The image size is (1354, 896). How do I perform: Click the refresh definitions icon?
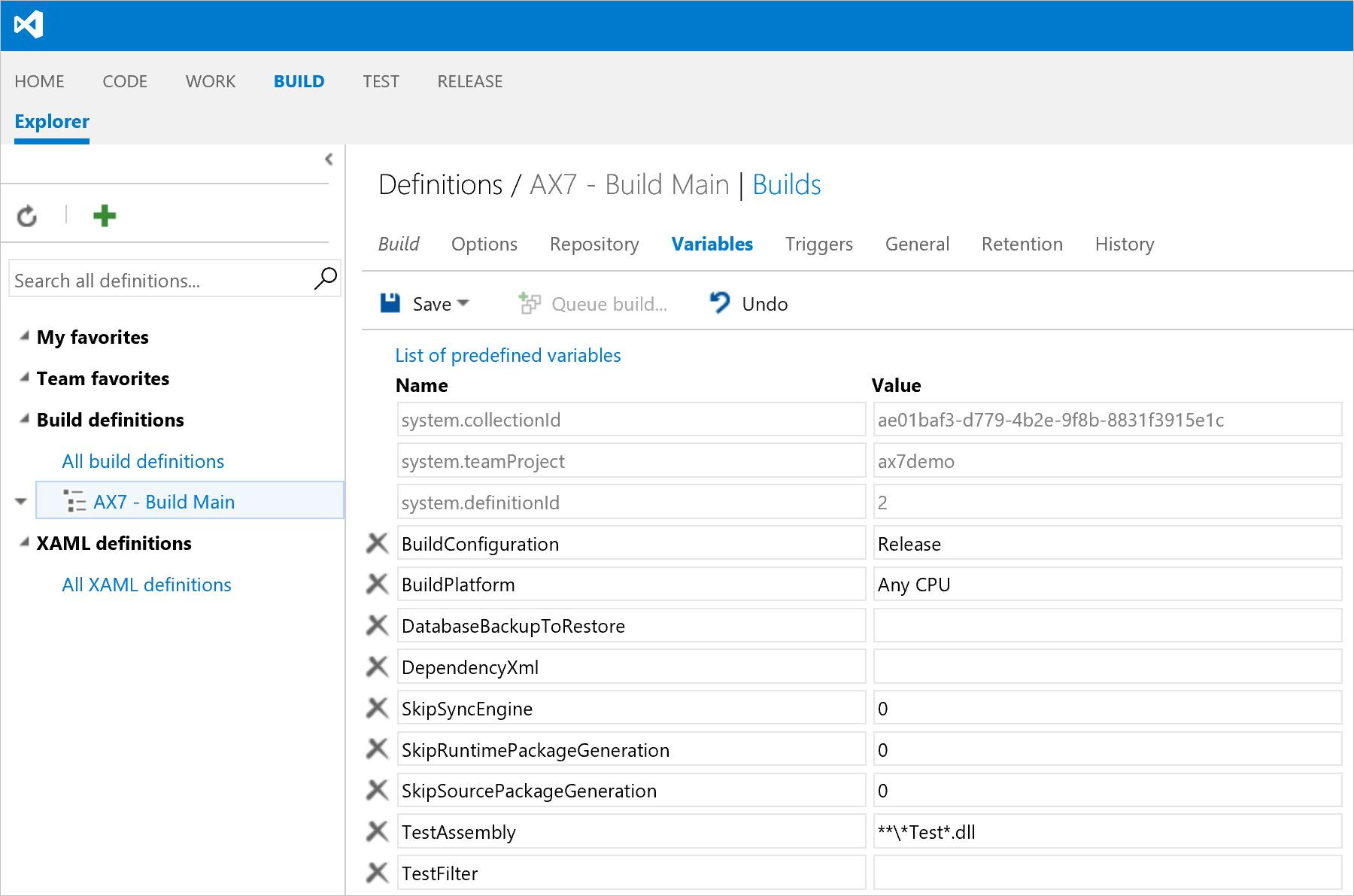click(27, 217)
